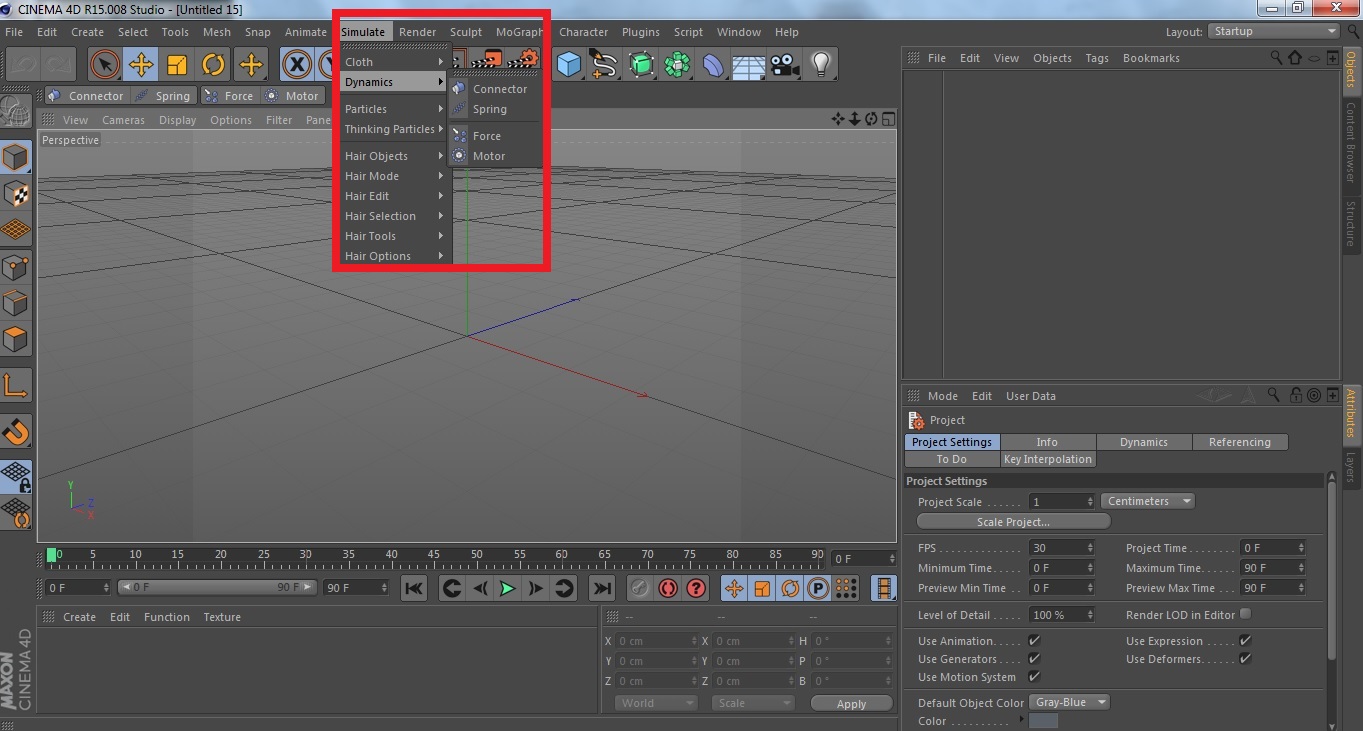The height and width of the screenshot is (731, 1363).
Task: Toggle the parameter P key icon
Action: click(818, 588)
